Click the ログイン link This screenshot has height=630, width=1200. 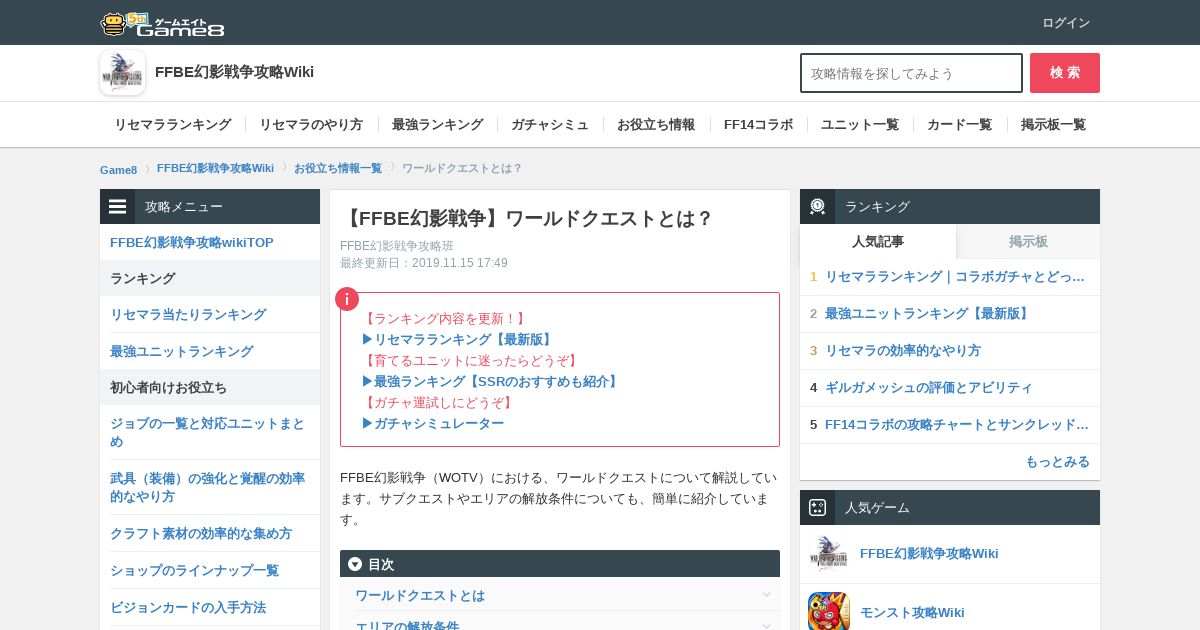[x=1066, y=23]
